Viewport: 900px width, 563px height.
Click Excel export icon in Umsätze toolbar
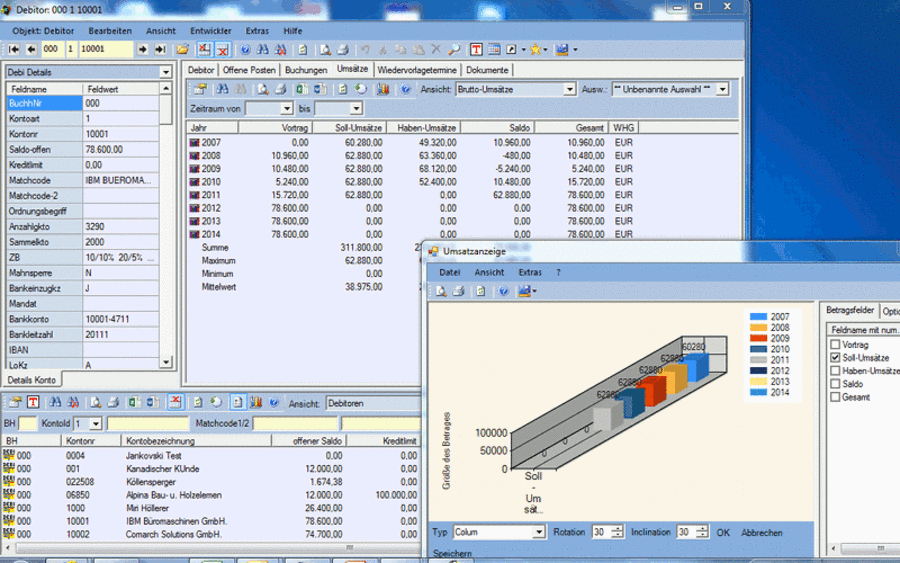click(301, 90)
